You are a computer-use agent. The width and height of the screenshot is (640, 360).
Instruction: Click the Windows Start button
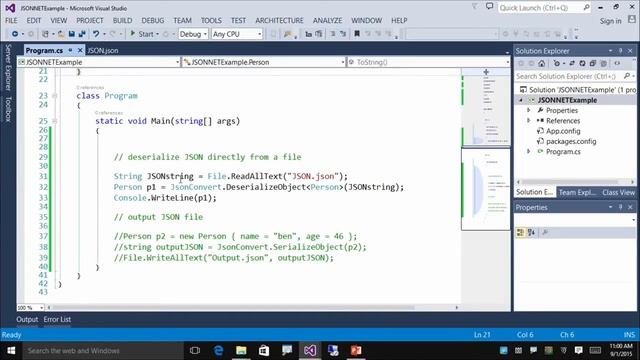pyautogui.click(x=11, y=351)
